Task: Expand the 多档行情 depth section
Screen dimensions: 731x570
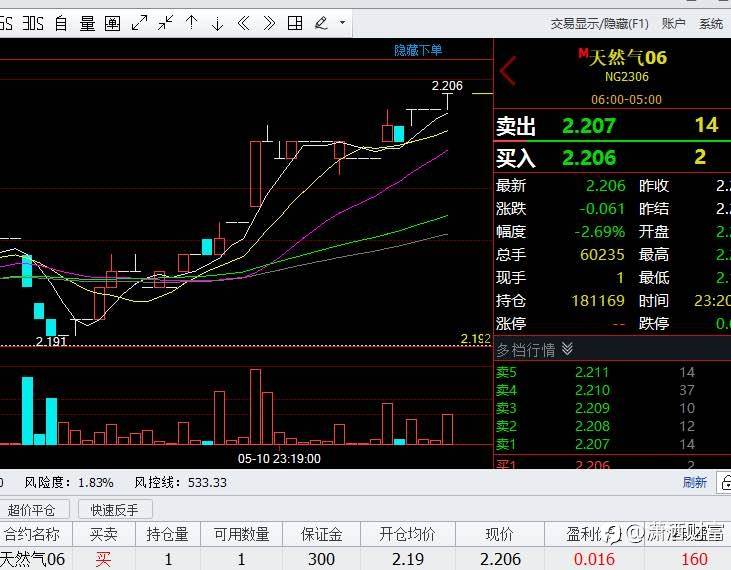Action: [x=534, y=350]
